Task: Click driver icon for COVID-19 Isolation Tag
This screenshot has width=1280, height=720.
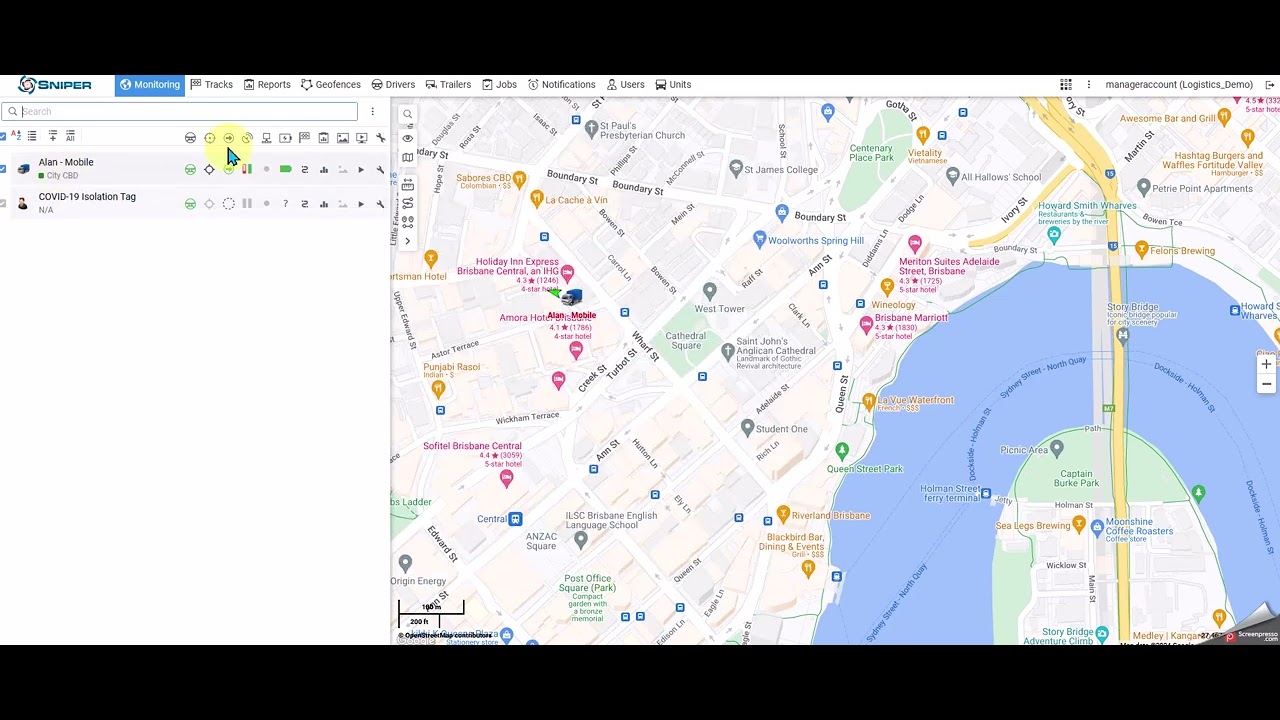Action: pos(190,204)
